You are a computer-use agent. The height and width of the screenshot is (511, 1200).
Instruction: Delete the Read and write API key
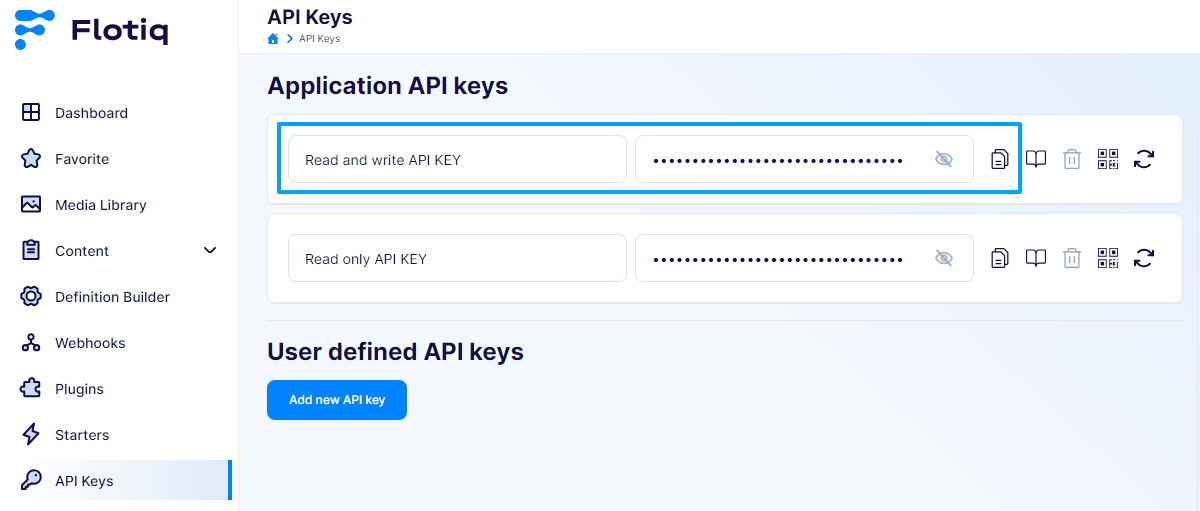(1071, 159)
